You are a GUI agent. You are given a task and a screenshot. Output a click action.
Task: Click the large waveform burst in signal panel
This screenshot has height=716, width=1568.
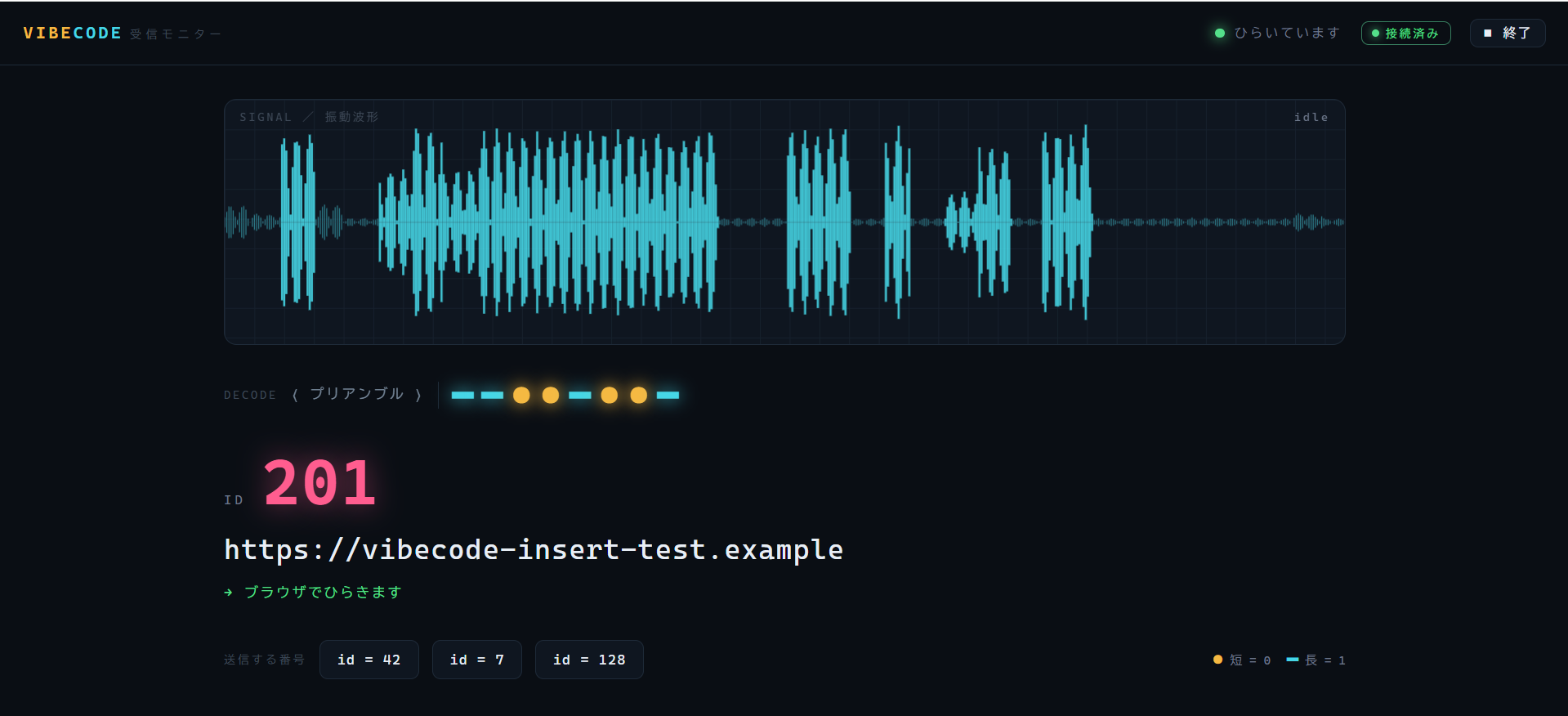(547, 222)
